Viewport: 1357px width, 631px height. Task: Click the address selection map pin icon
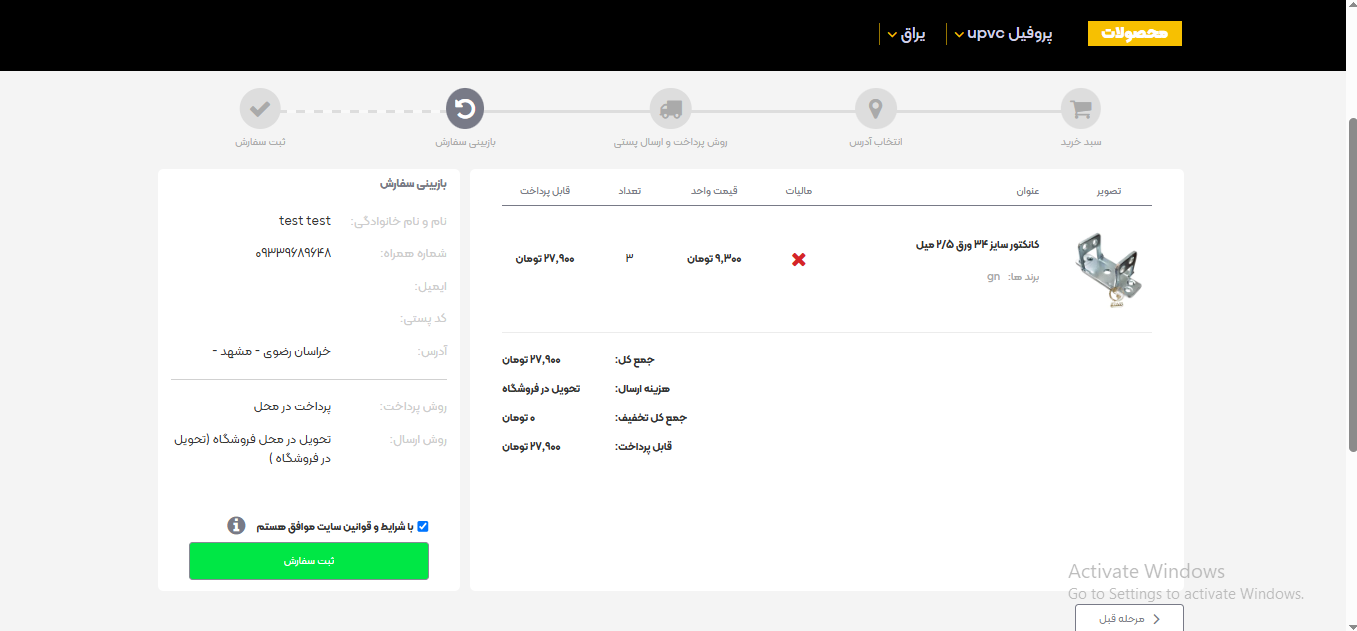(875, 108)
